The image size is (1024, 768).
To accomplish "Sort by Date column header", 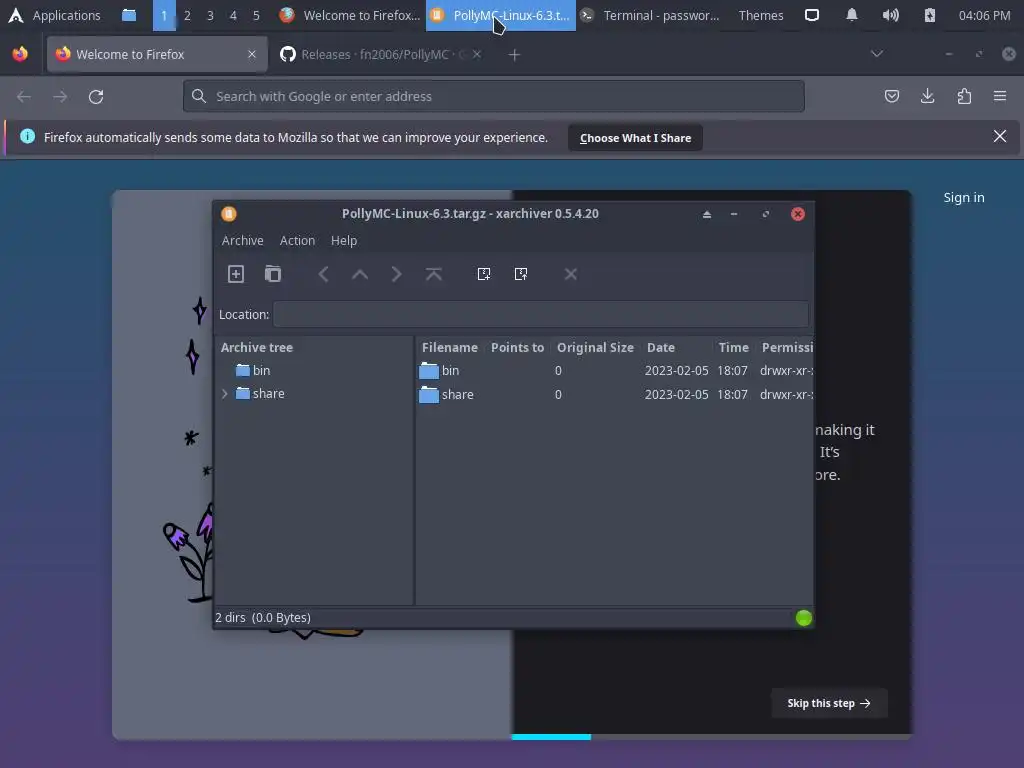I will (x=661, y=347).
